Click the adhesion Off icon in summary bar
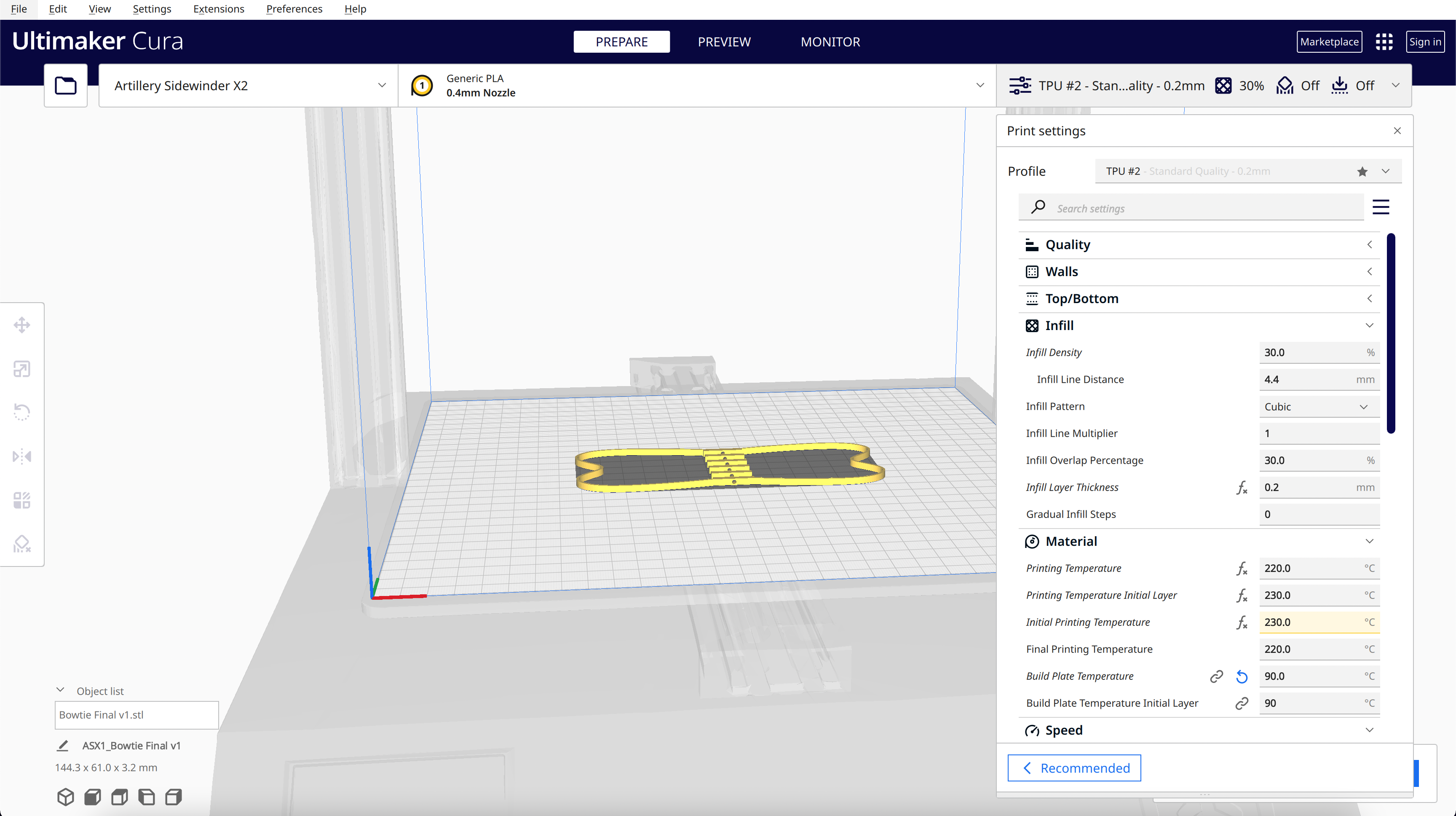Image resolution: width=1456 pixels, height=816 pixels. [x=1340, y=86]
